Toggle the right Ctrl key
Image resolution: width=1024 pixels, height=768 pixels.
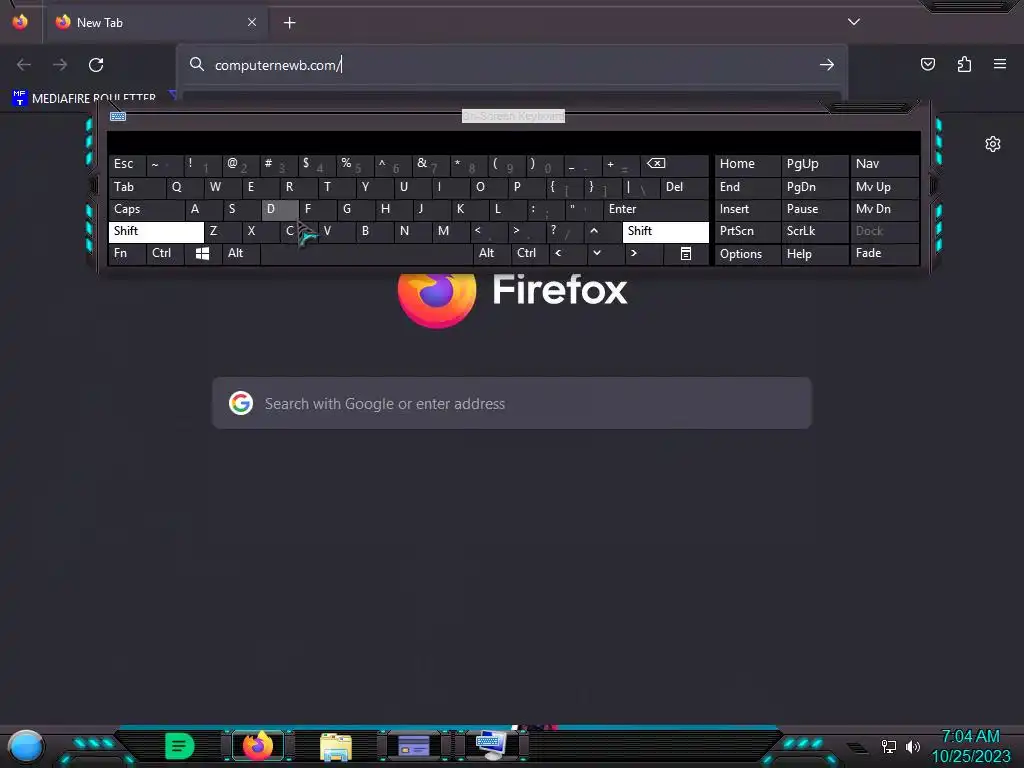click(x=530, y=253)
